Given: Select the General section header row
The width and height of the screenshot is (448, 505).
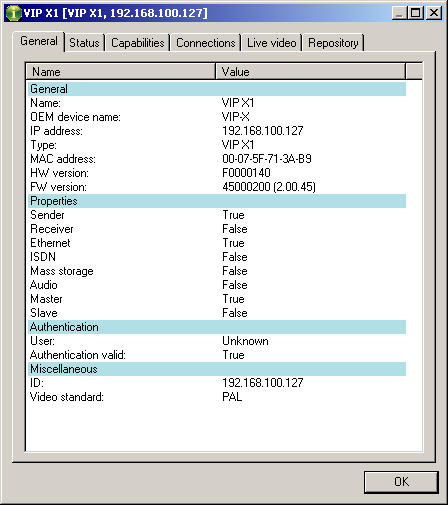Looking at the screenshot, I should tap(217, 89).
